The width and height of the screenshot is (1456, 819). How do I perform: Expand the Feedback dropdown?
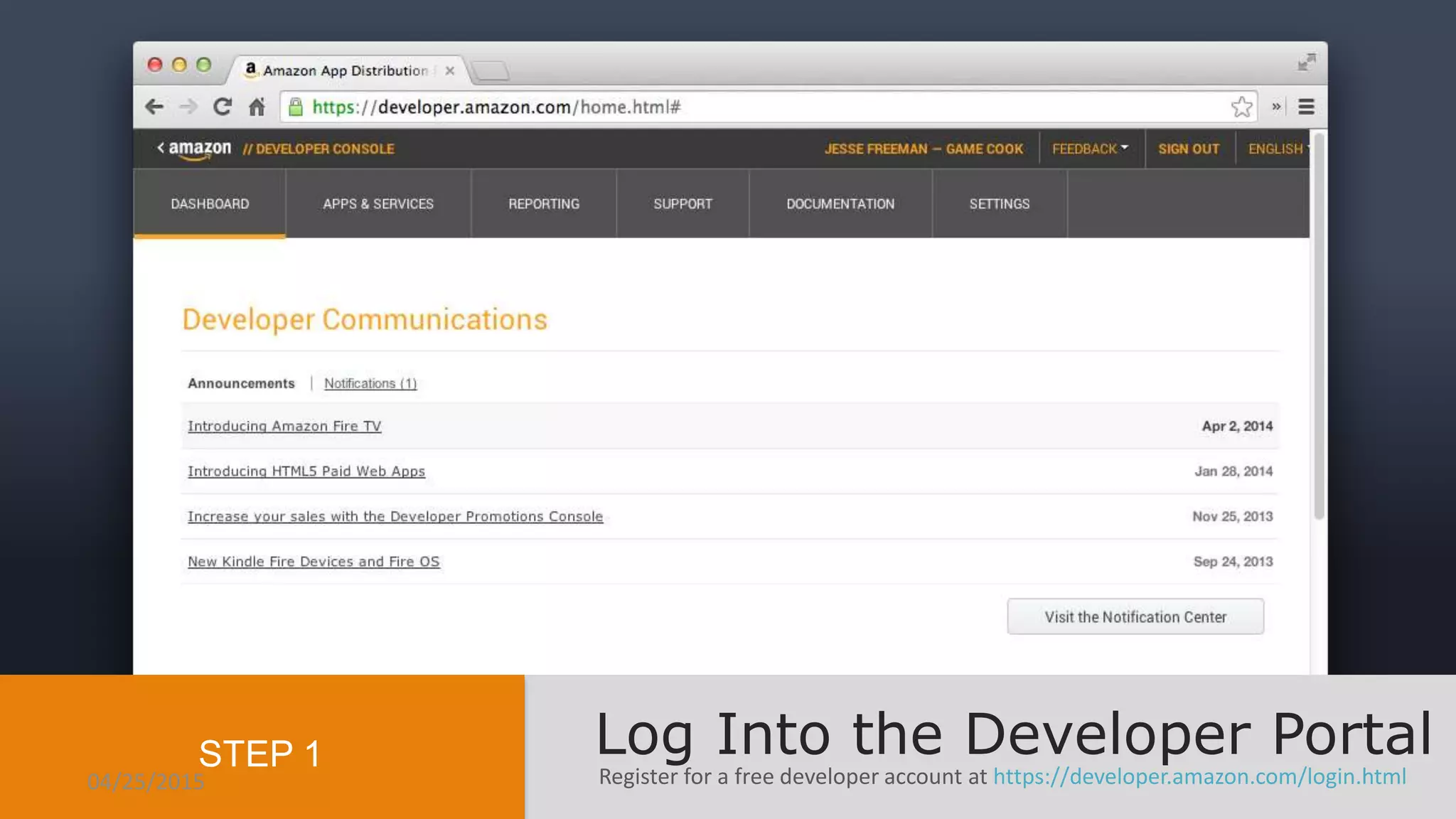coord(1090,149)
